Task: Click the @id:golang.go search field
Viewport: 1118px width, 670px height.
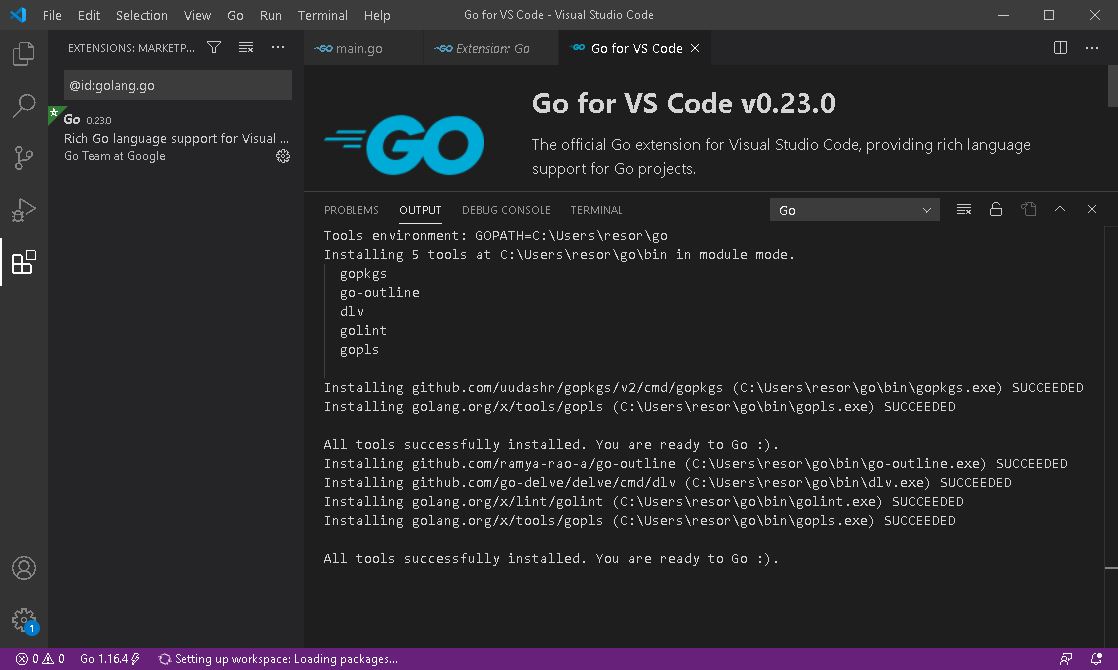Action: click(178, 85)
